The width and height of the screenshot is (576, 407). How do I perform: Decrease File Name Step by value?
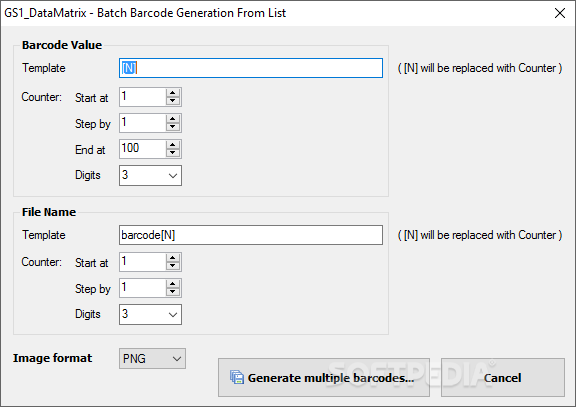point(173,292)
